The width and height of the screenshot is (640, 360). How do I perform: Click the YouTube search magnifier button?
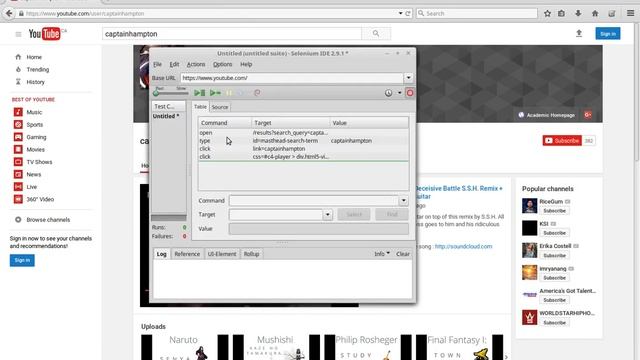click(376, 33)
